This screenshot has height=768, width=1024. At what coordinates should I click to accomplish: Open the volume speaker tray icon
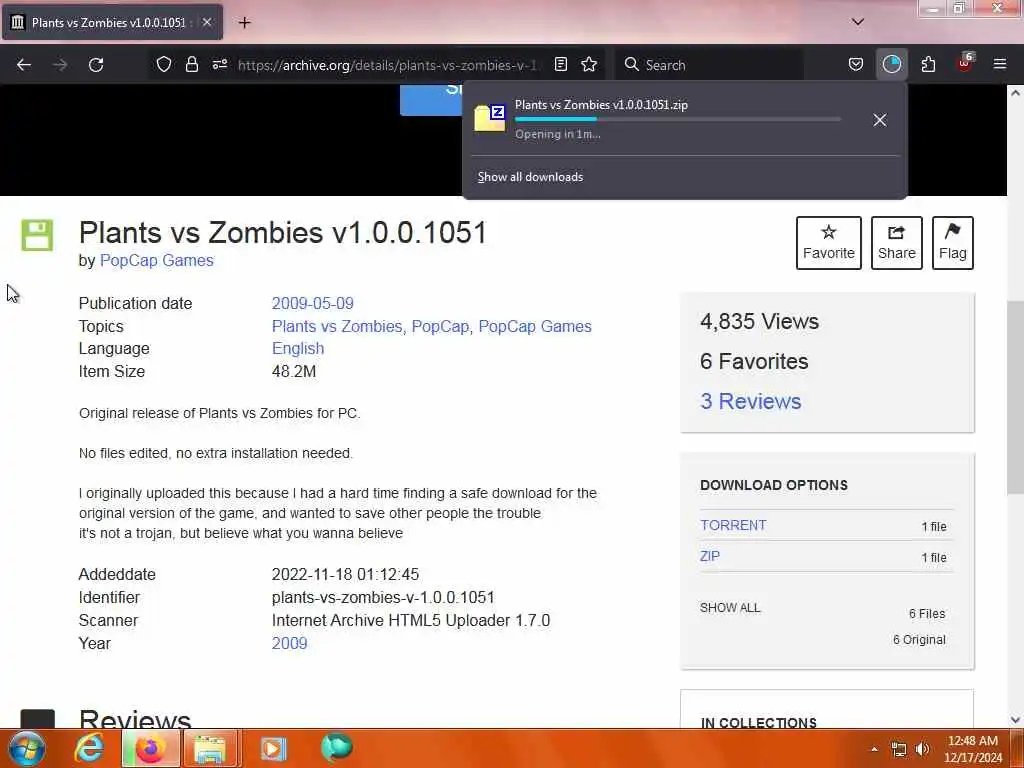tap(922, 749)
